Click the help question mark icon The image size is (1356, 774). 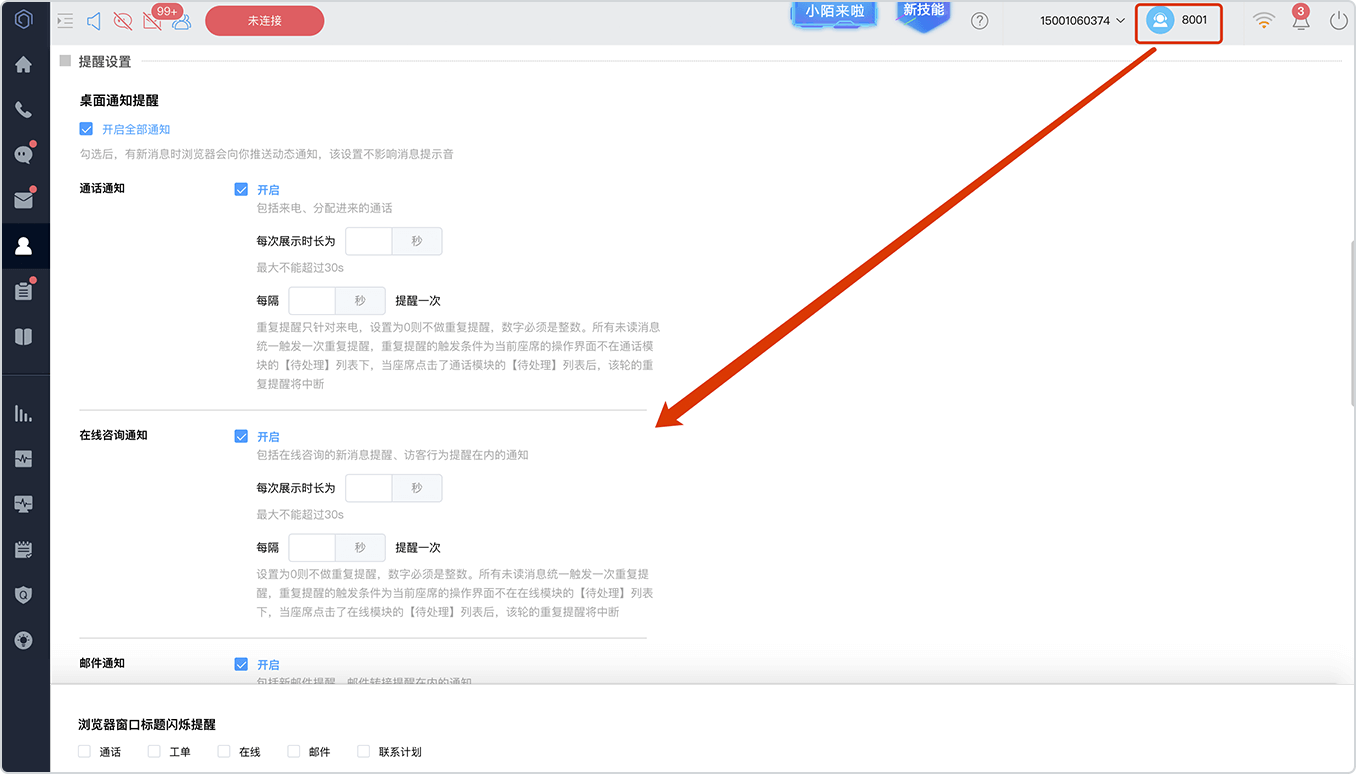point(980,21)
